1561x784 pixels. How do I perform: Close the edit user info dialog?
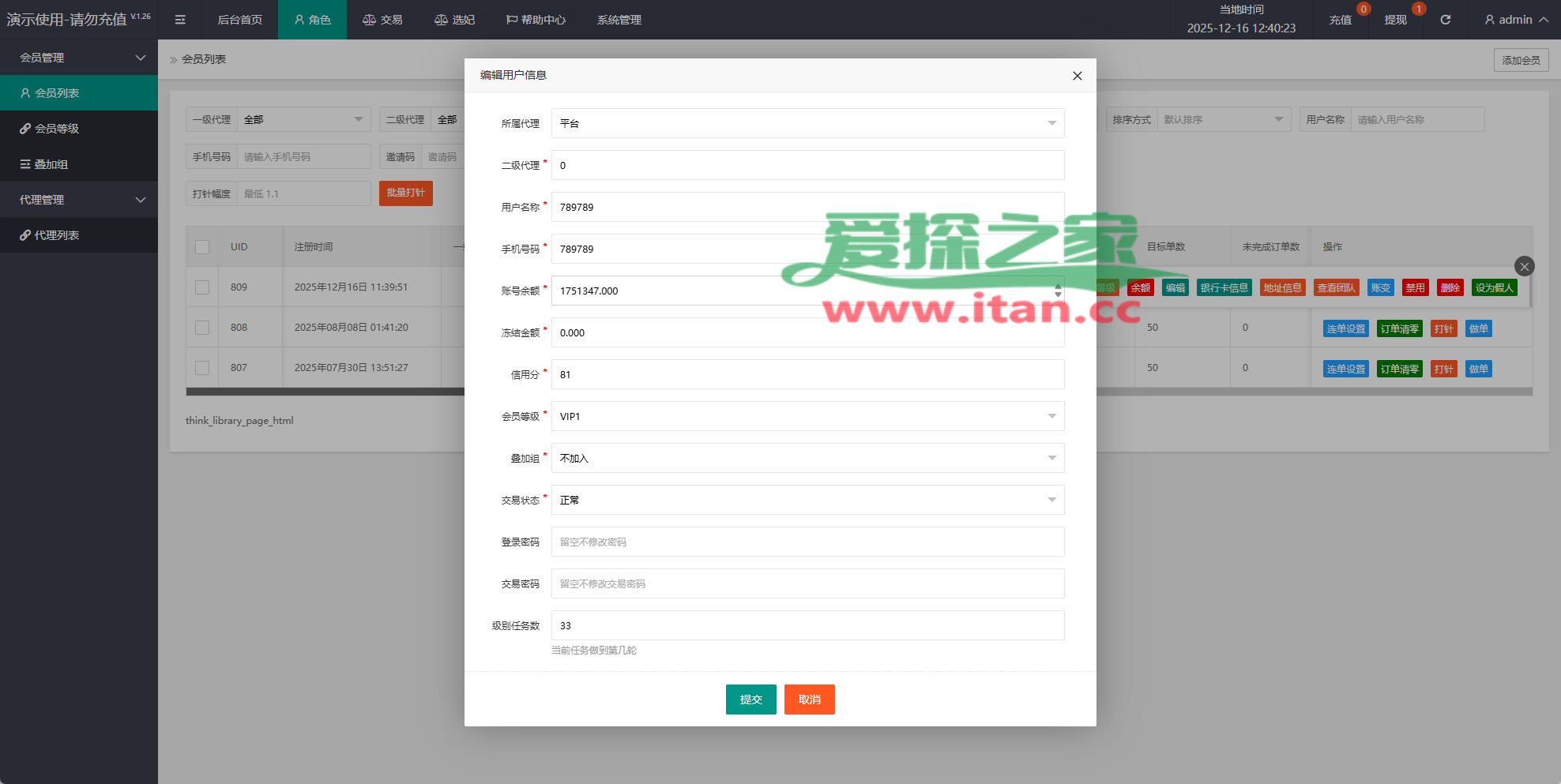1077,76
